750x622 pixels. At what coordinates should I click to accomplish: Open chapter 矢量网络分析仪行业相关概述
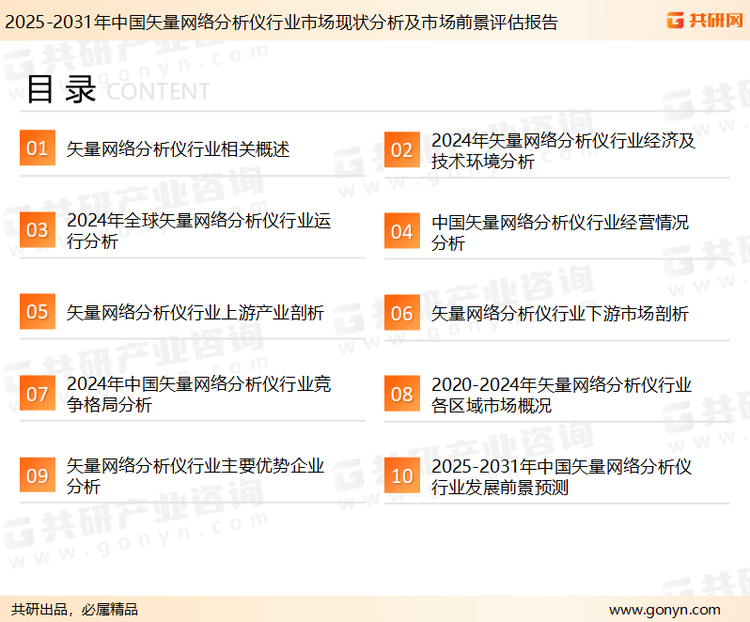(178, 149)
